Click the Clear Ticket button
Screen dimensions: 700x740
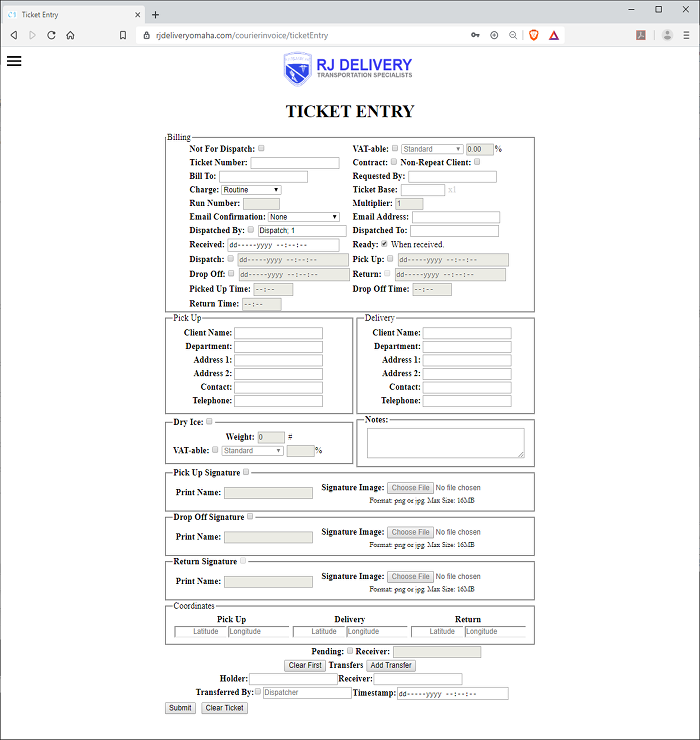(224, 708)
